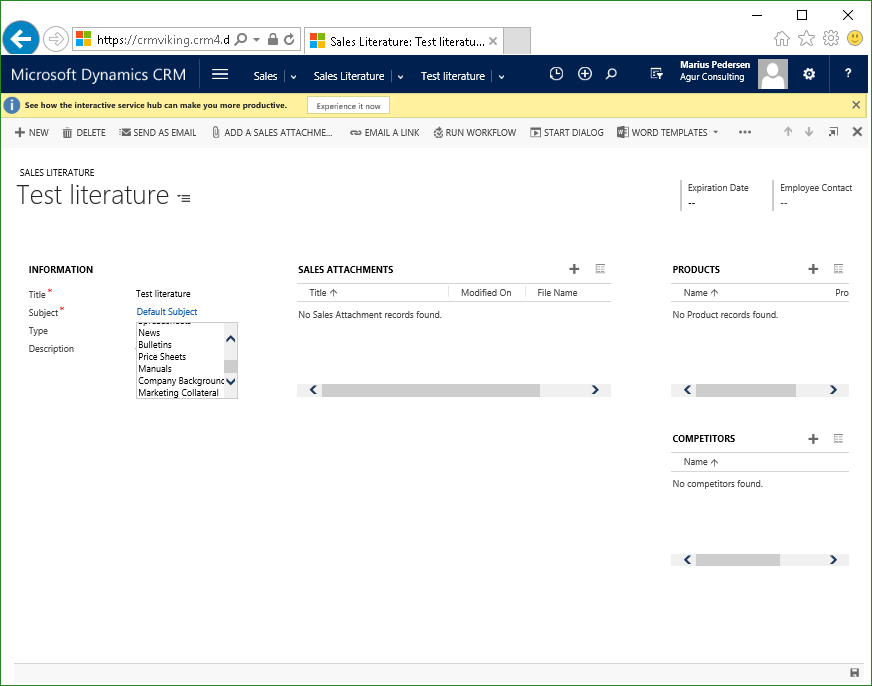Go to next record down arrow
872x686 pixels.
(x=809, y=132)
